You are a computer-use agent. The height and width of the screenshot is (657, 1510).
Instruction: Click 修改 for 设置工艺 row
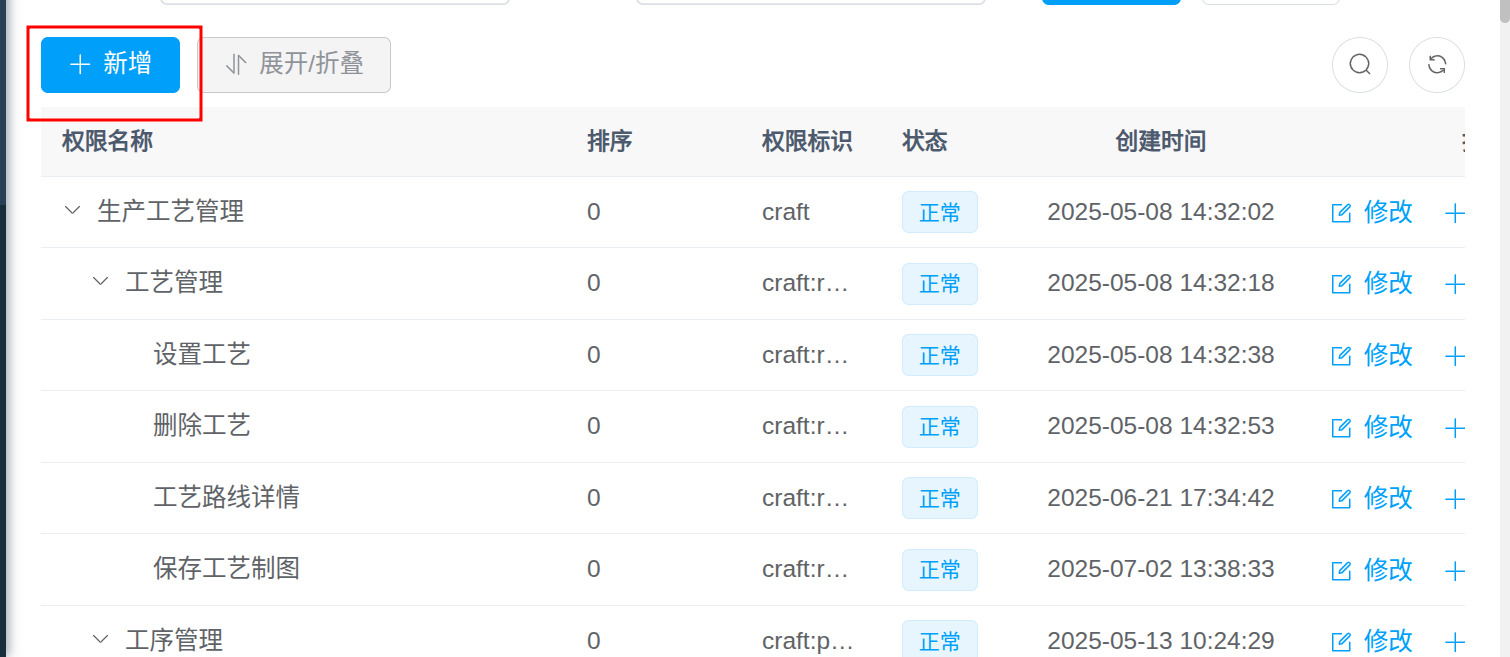pos(1372,355)
